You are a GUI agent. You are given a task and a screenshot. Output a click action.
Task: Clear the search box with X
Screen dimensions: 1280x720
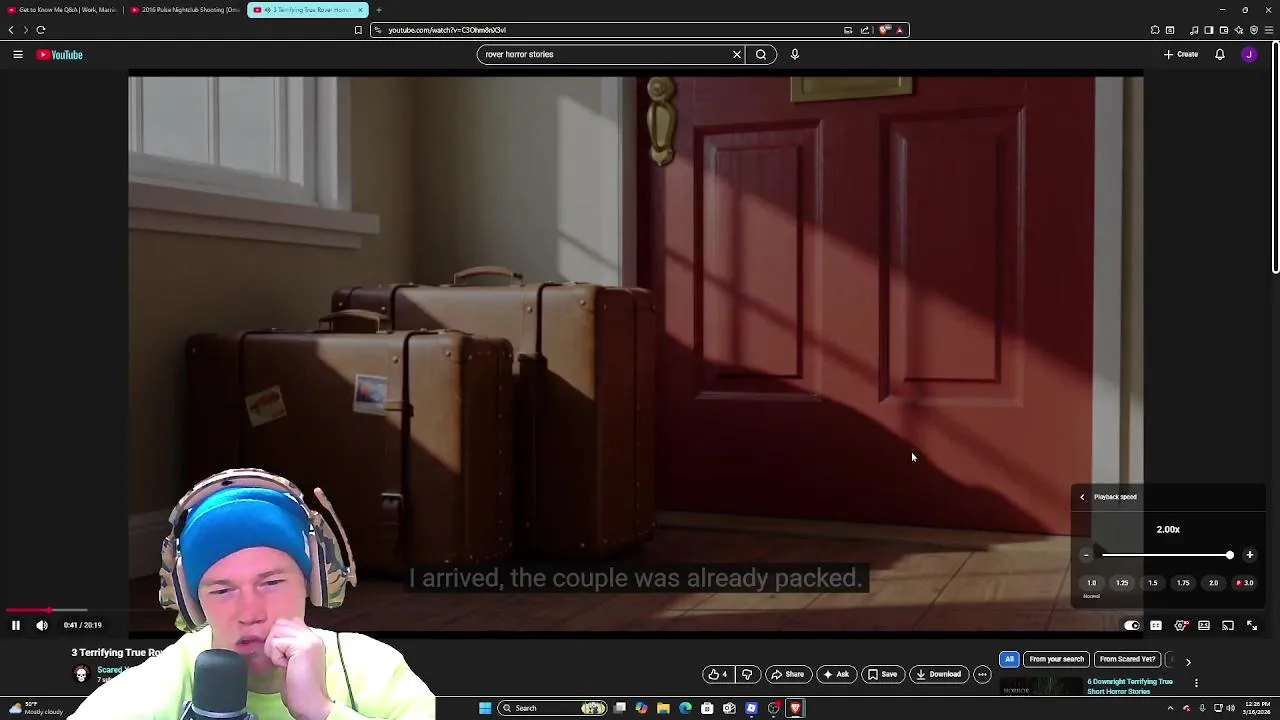tap(737, 55)
